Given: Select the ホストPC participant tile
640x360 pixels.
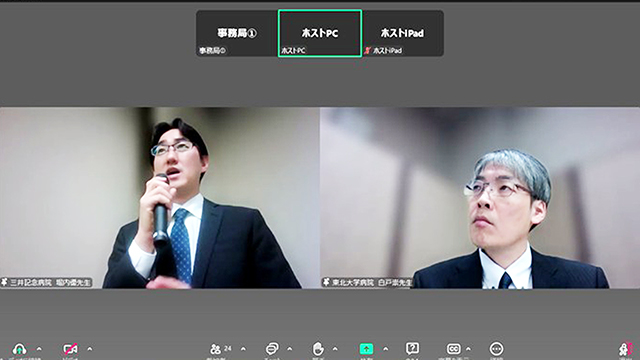Looking at the screenshot, I should [x=320, y=33].
